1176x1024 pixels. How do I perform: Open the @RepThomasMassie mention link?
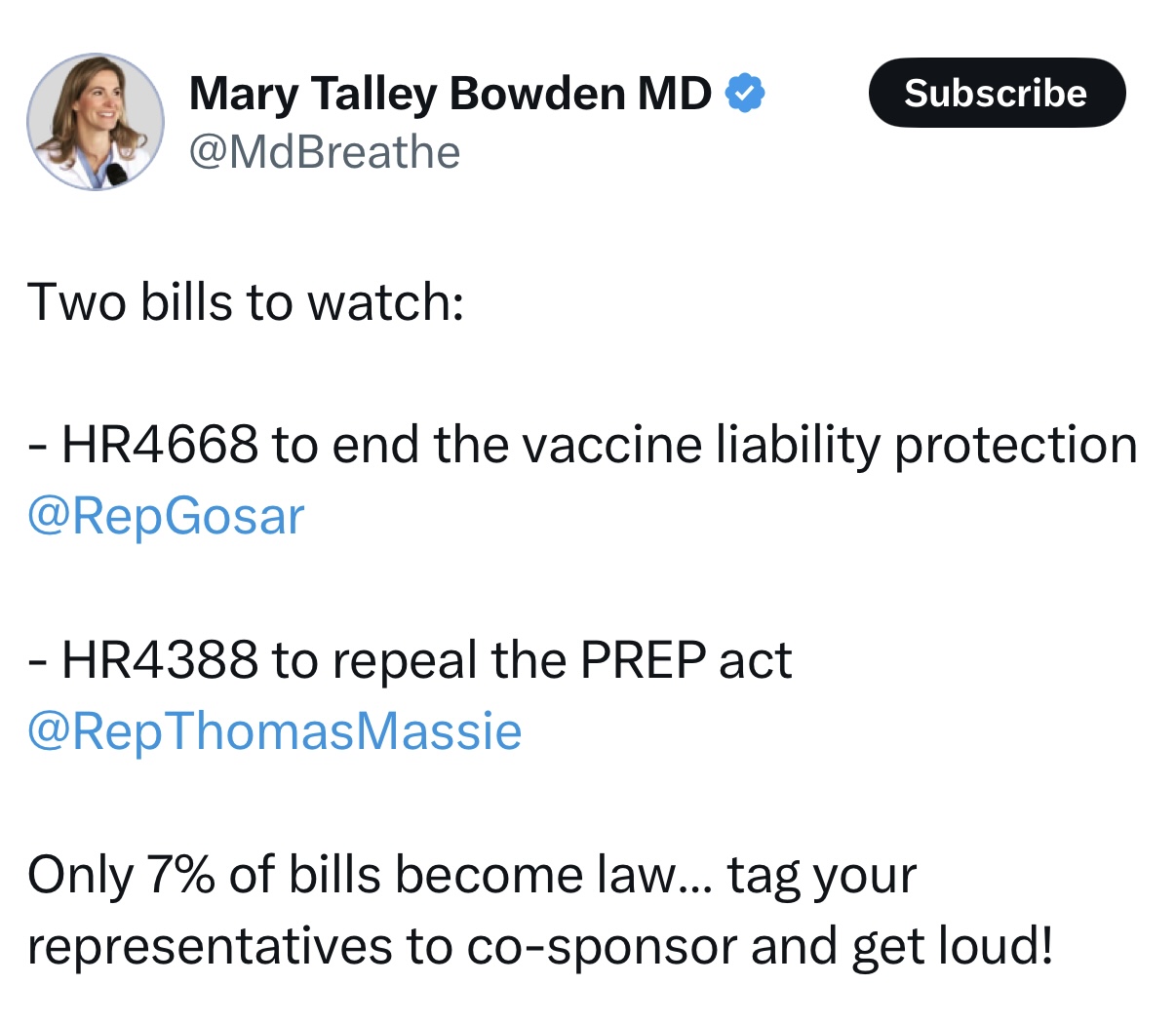tap(274, 731)
